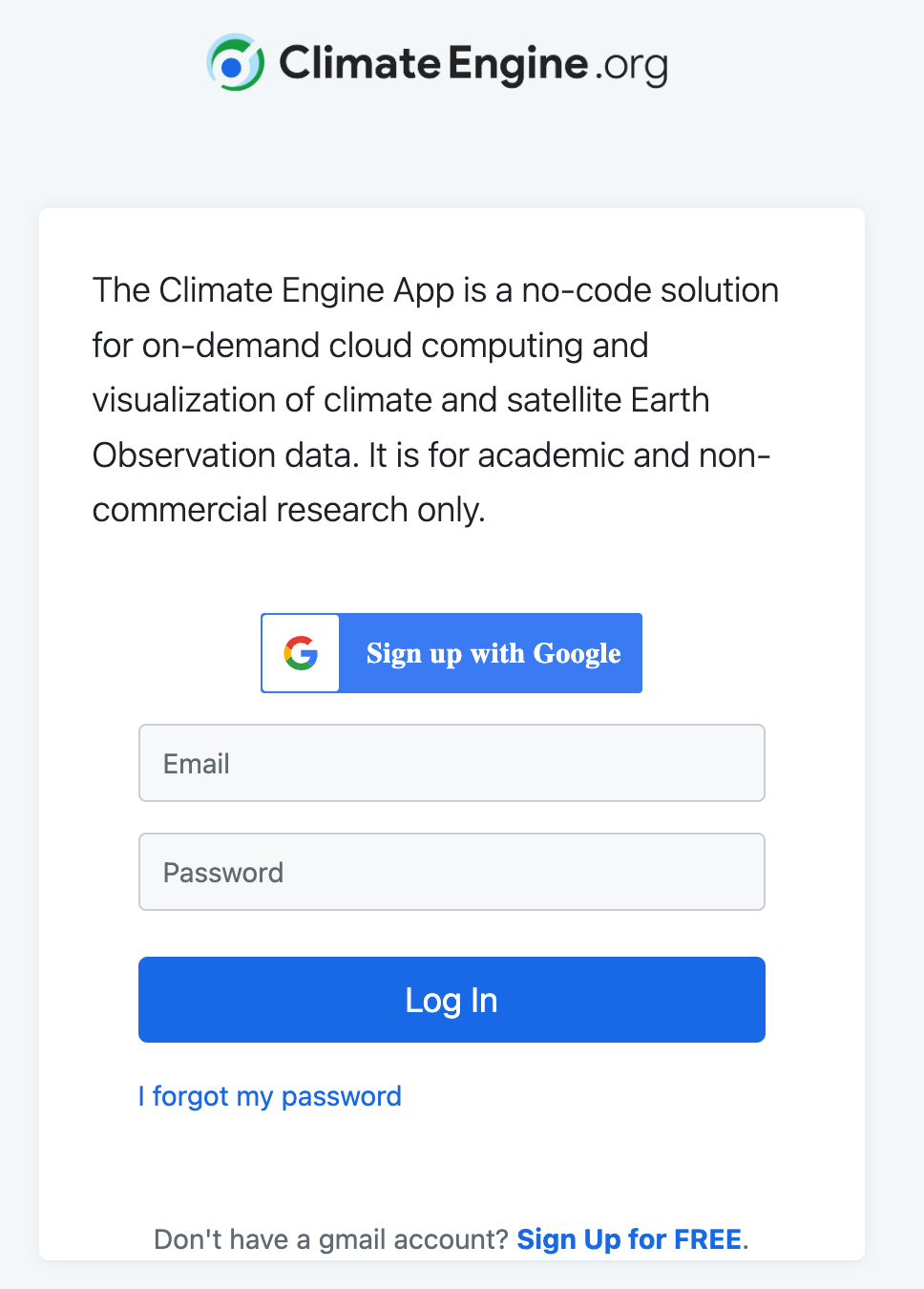Click the word Engine in the header logo
Viewport: 924px width, 1289px height.
tap(517, 63)
